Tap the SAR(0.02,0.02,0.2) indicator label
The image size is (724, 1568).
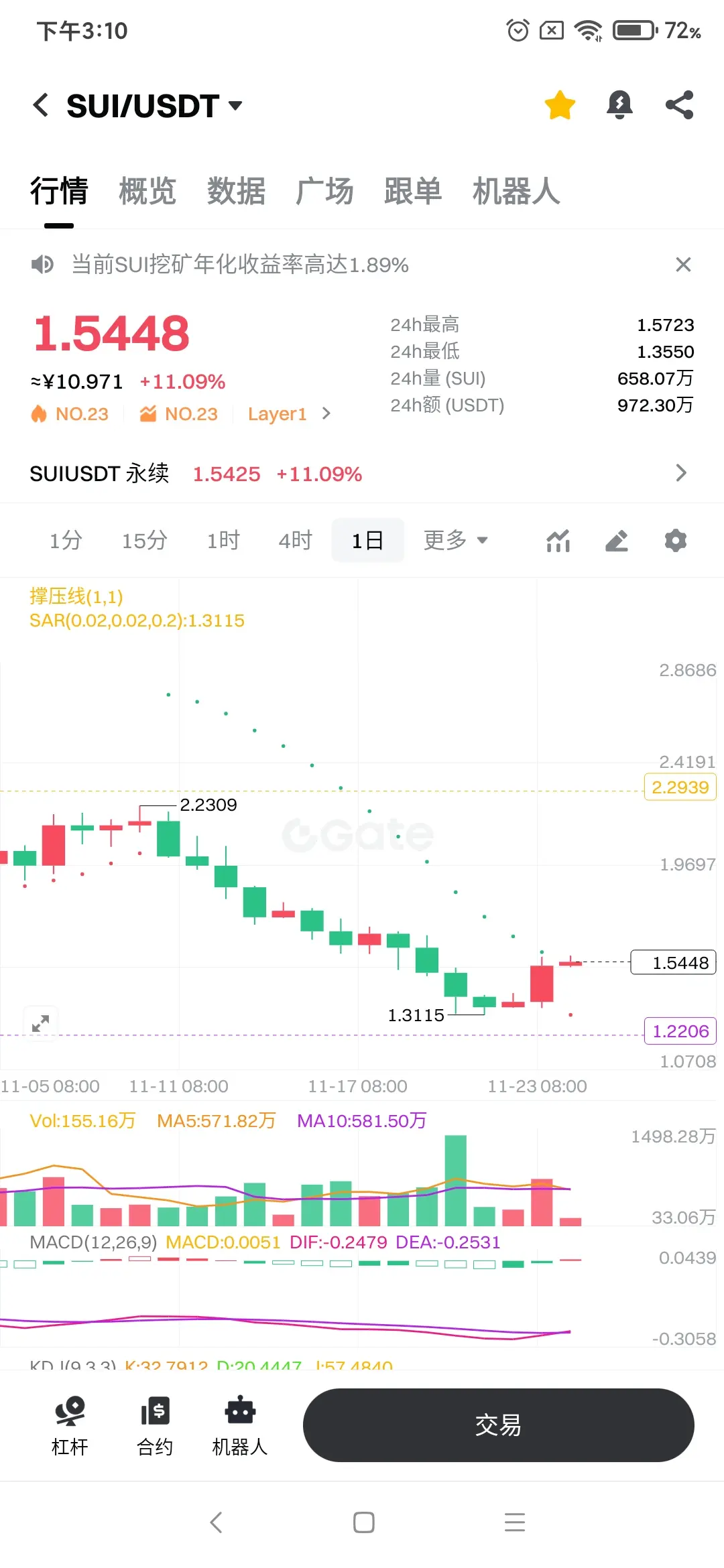(x=137, y=620)
